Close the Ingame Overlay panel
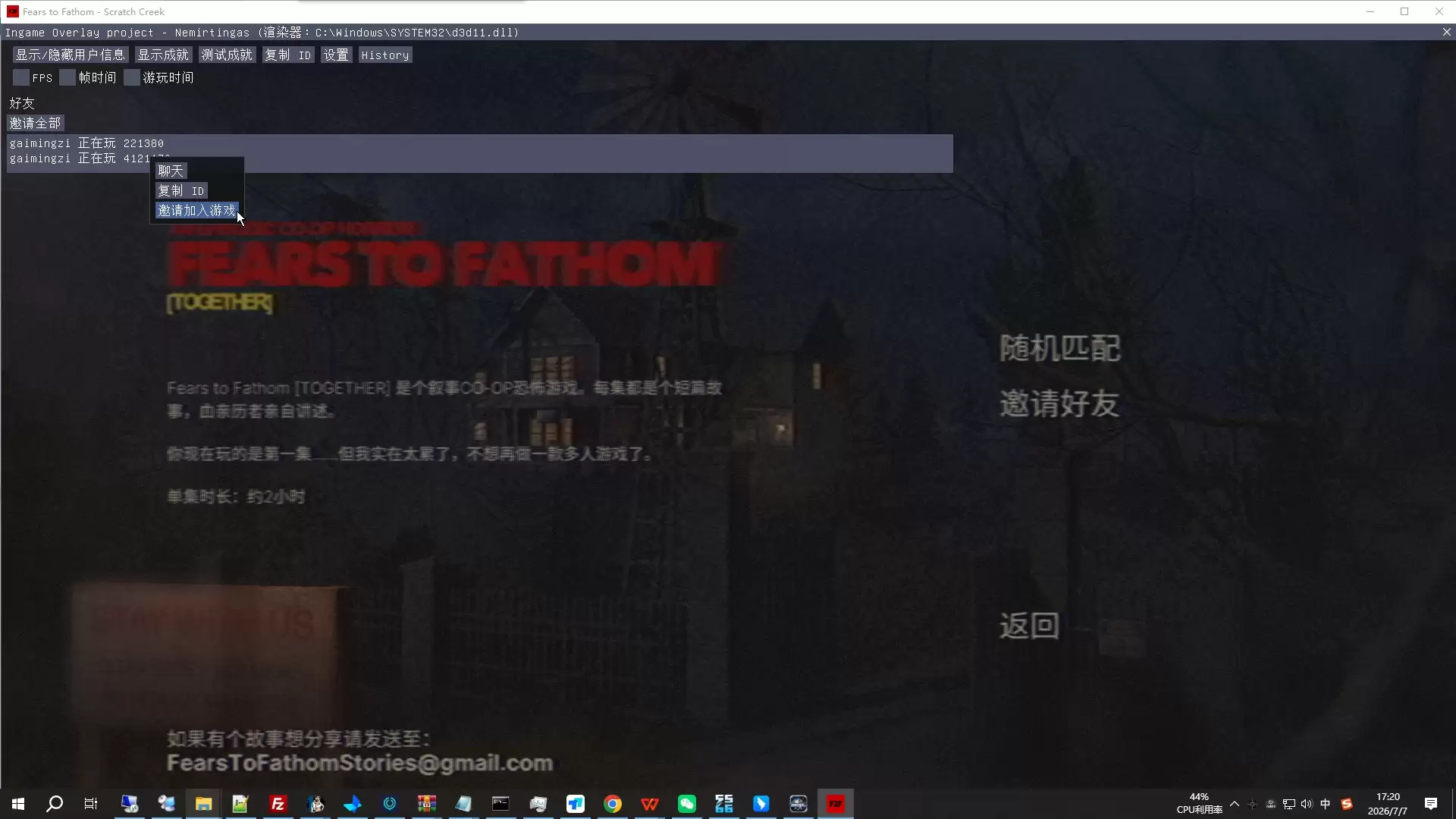This screenshot has height=819, width=1456. (x=1446, y=33)
